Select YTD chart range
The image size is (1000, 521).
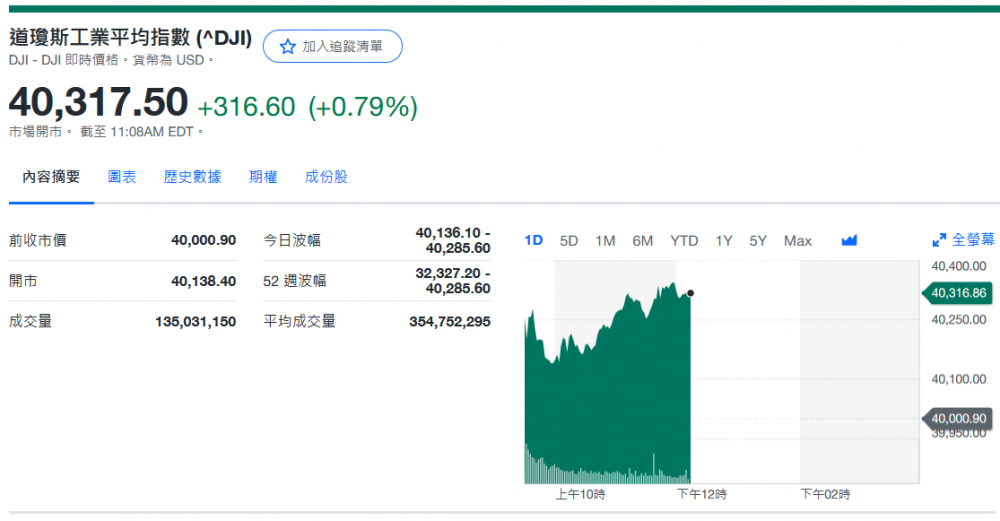pyautogui.click(x=684, y=241)
